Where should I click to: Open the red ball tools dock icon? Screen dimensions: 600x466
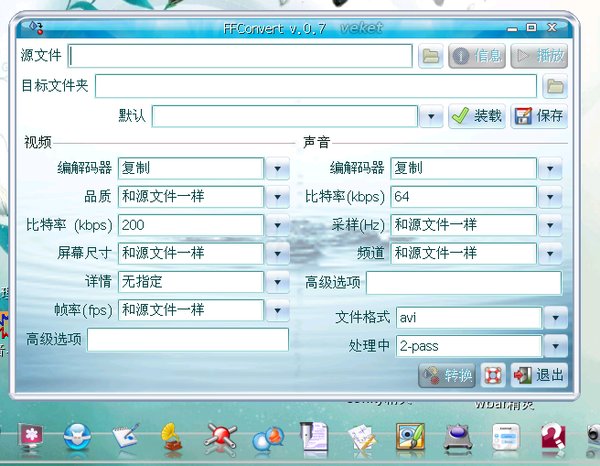tap(220, 436)
